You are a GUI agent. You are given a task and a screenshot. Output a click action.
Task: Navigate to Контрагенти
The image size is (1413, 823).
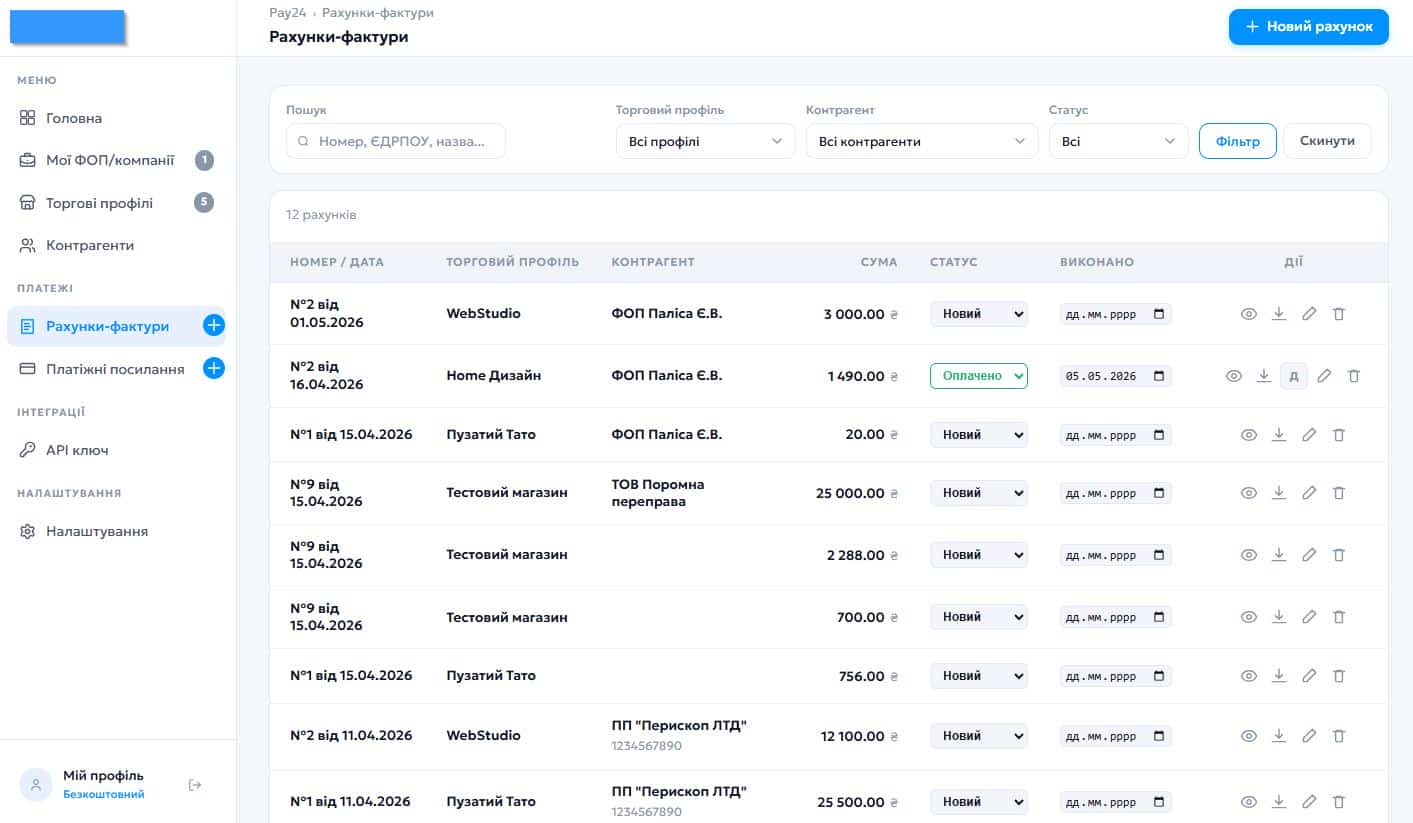117,245
